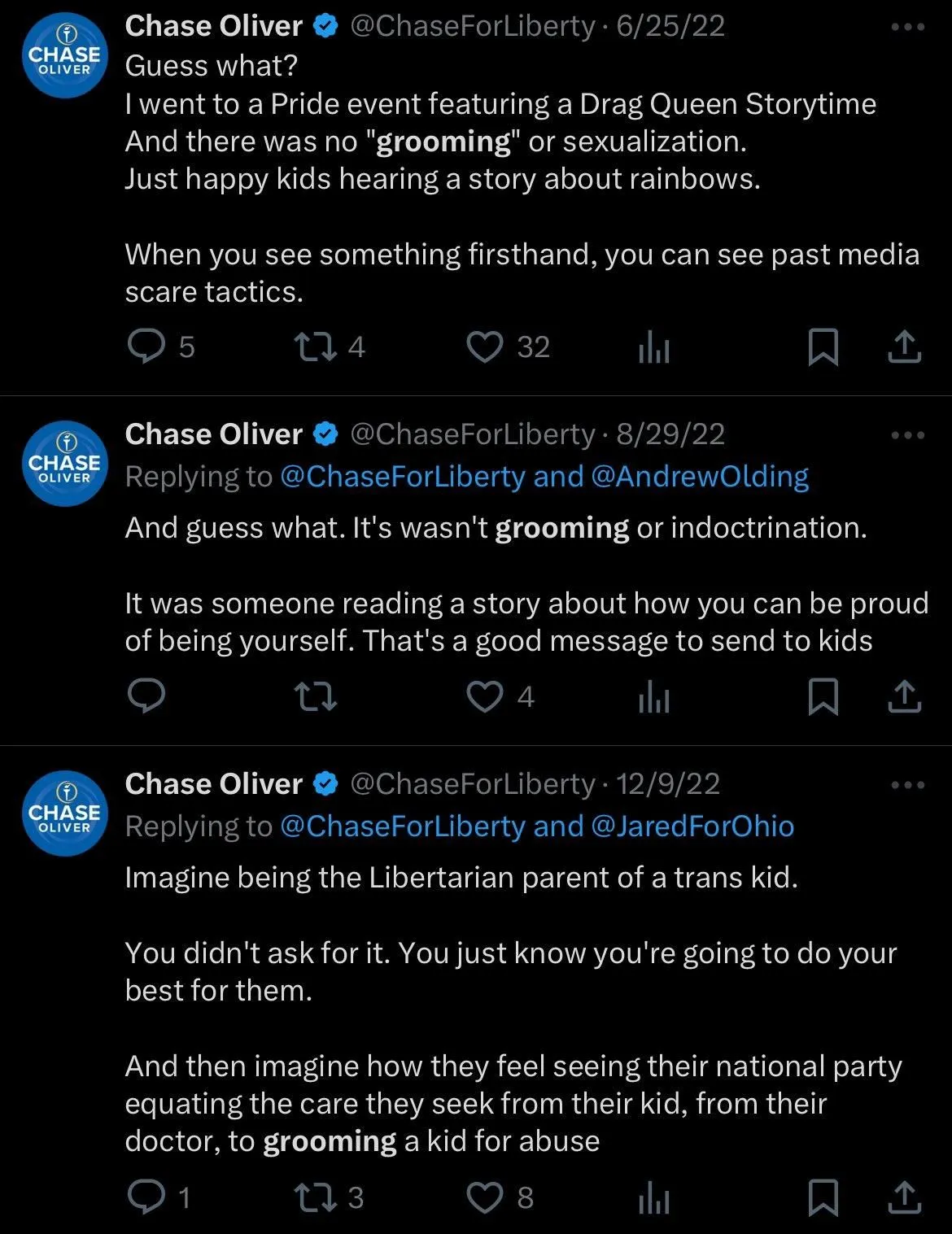Open Chase Oliver avatar on first tweet

(x=65, y=55)
